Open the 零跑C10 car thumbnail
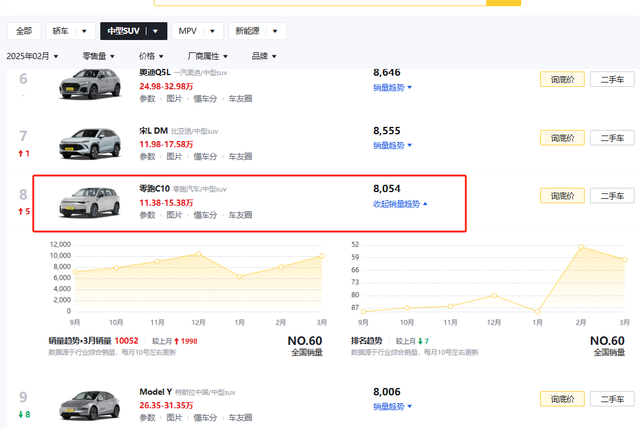The width and height of the screenshot is (640, 428). (x=90, y=202)
